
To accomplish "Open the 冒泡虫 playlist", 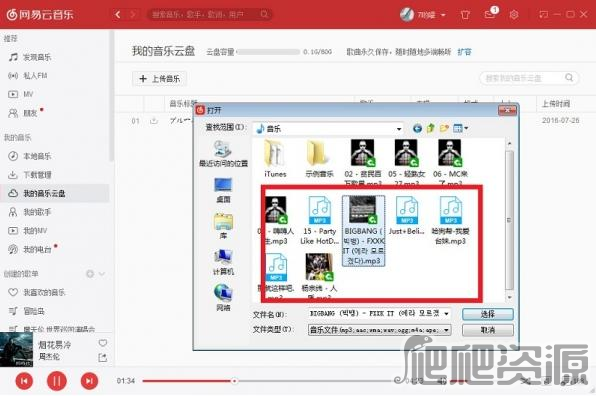I will (27, 311).
